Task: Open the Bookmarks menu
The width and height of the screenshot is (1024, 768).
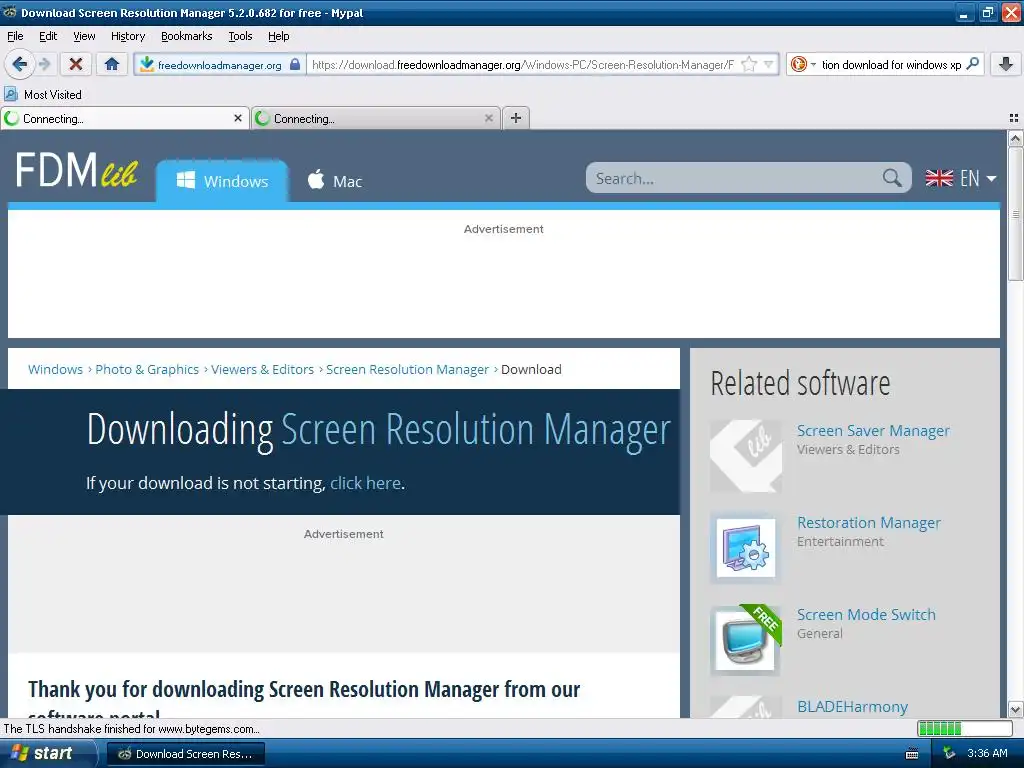Action: click(186, 36)
